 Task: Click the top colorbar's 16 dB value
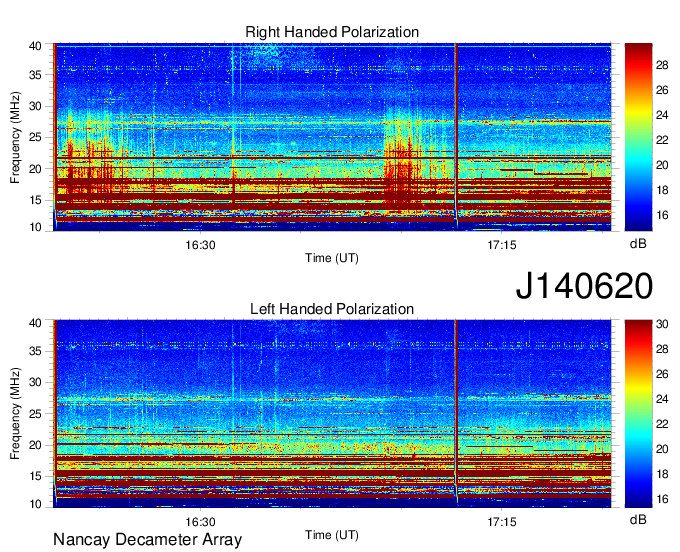point(662,215)
